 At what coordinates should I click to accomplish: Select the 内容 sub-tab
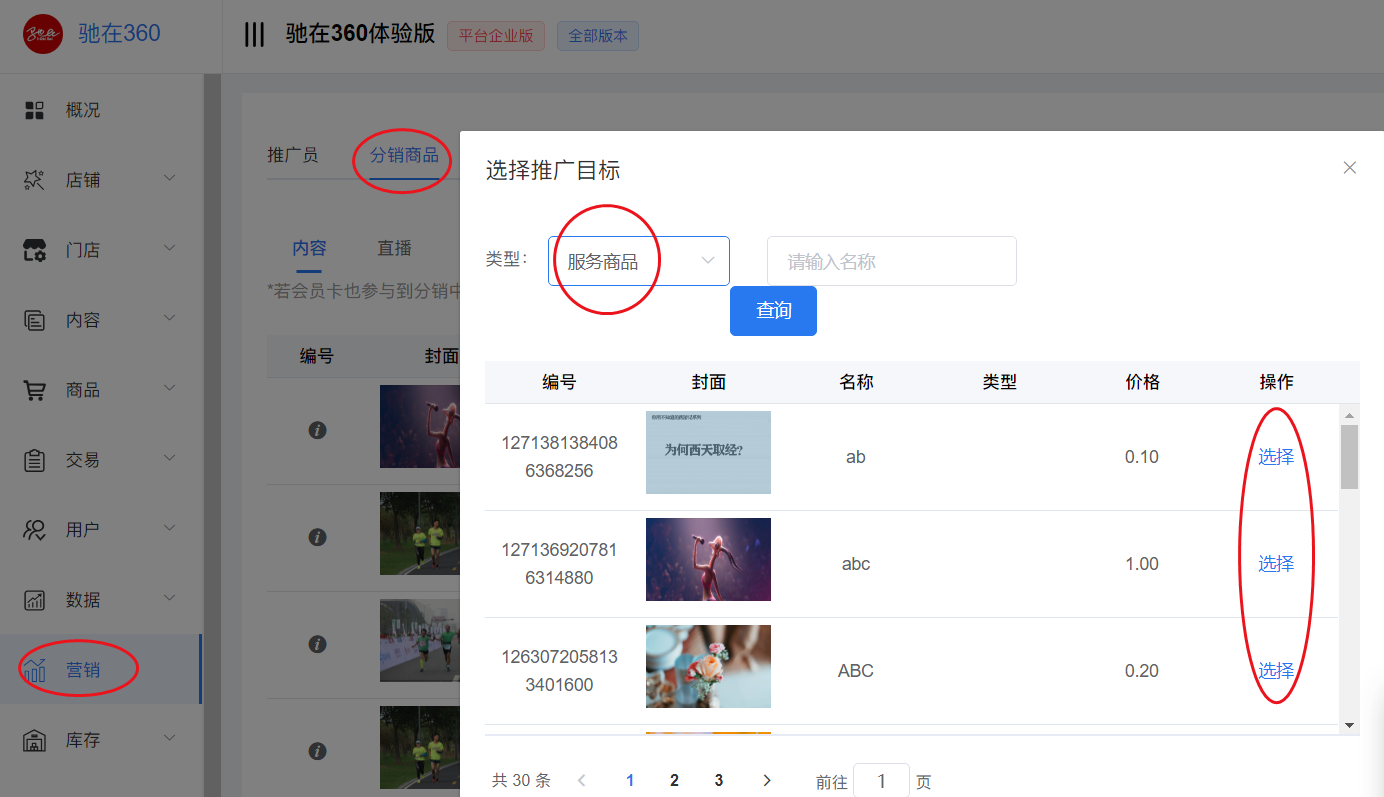[x=309, y=248]
